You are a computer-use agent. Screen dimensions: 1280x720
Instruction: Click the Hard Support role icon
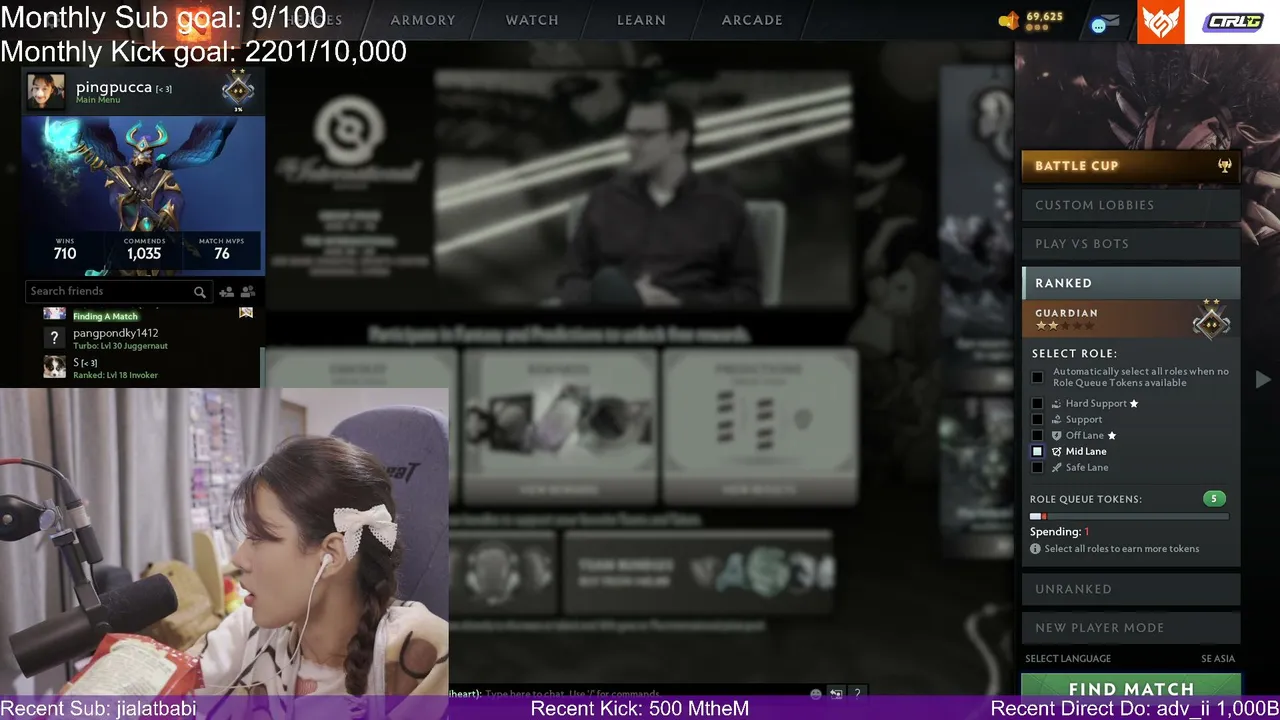[x=1057, y=404]
